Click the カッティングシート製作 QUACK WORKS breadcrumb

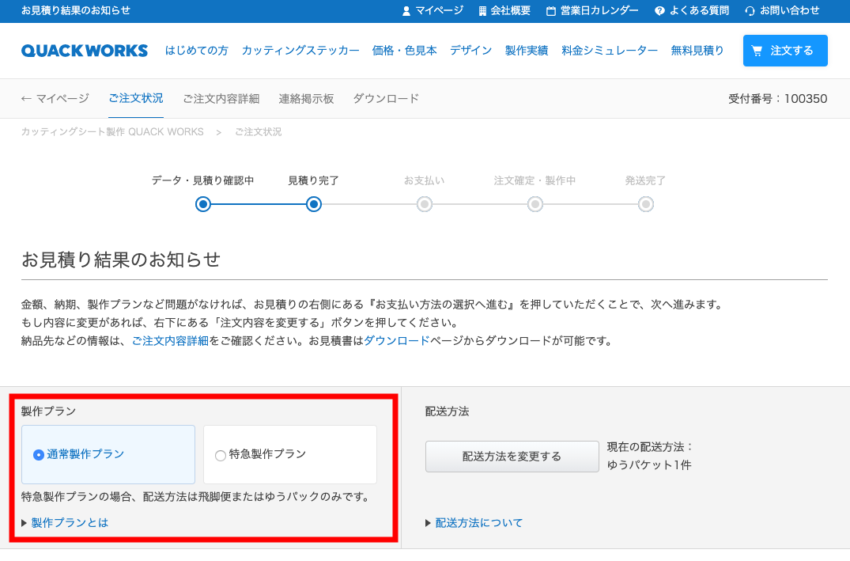click(112, 132)
